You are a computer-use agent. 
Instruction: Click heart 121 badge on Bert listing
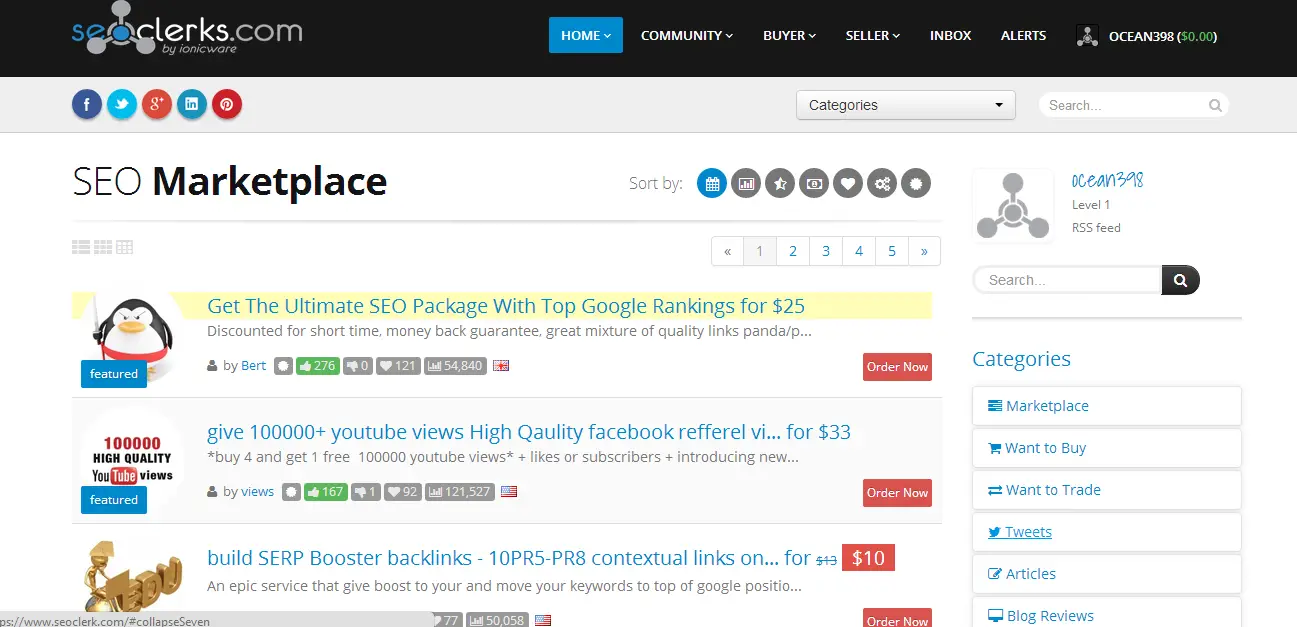point(399,366)
